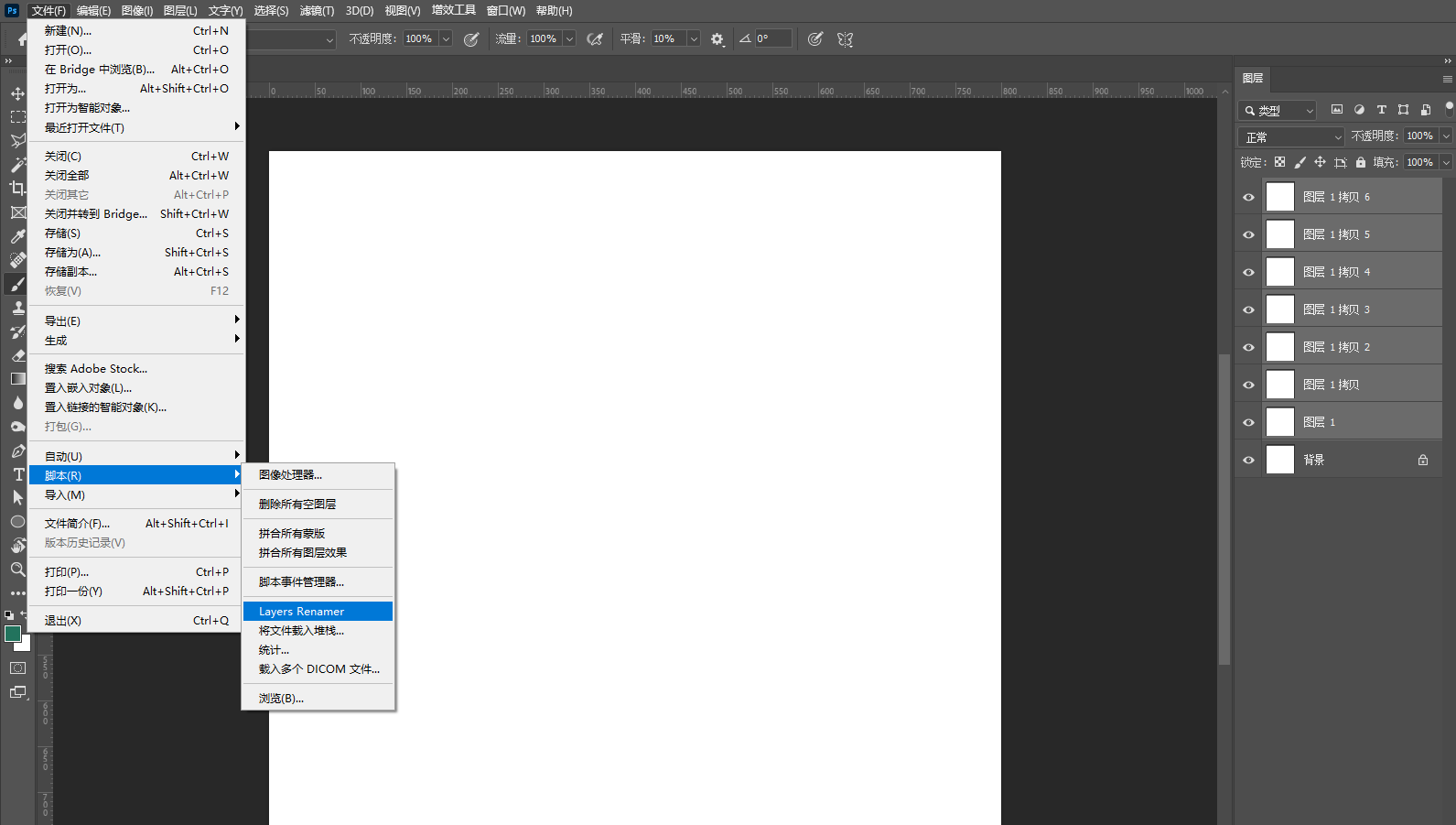Select the Healing Brush tool
Screen dimensions: 1456x825
17,260
